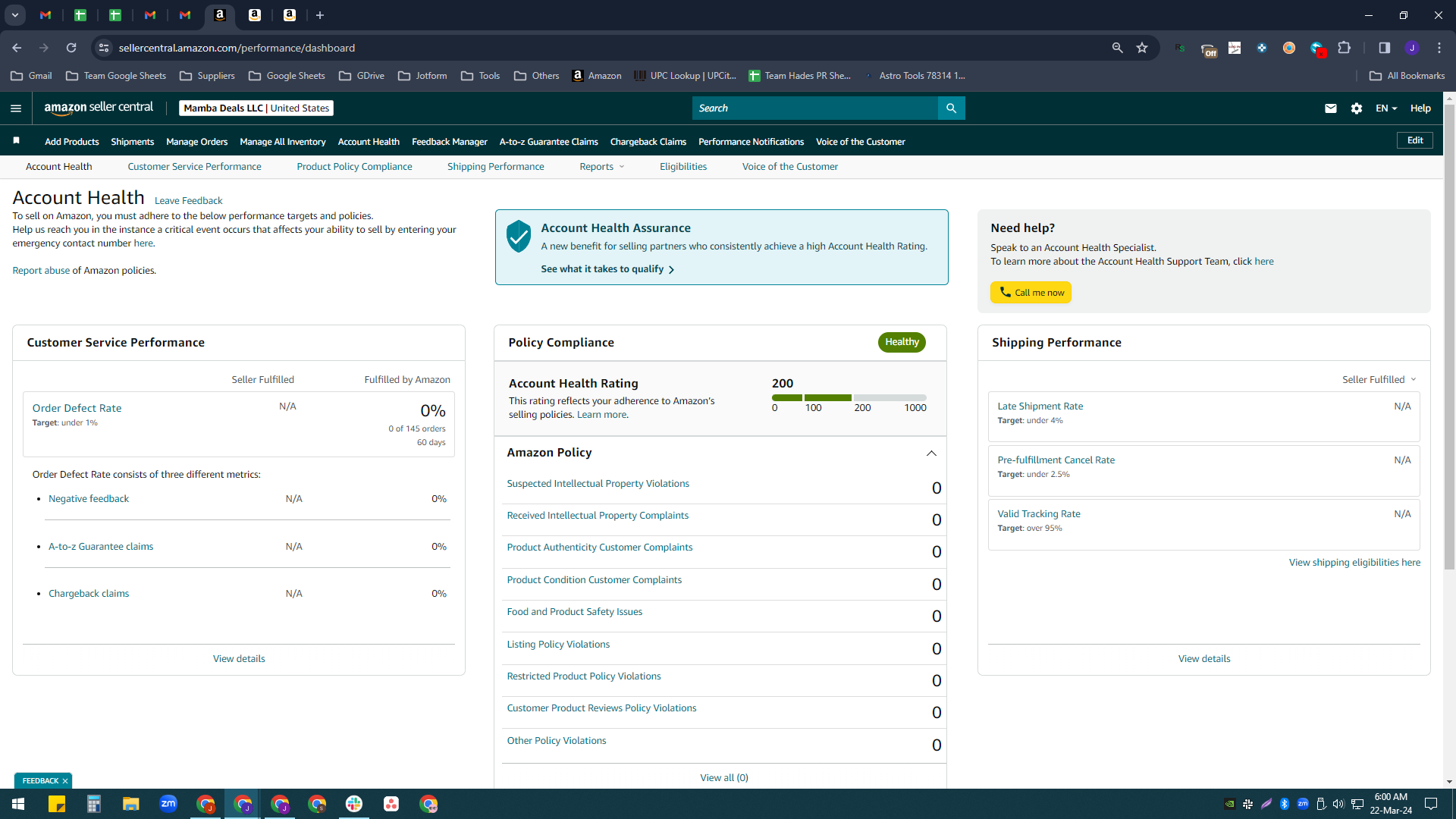Click Report abuse link
1456x819 pixels.
point(41,271)
